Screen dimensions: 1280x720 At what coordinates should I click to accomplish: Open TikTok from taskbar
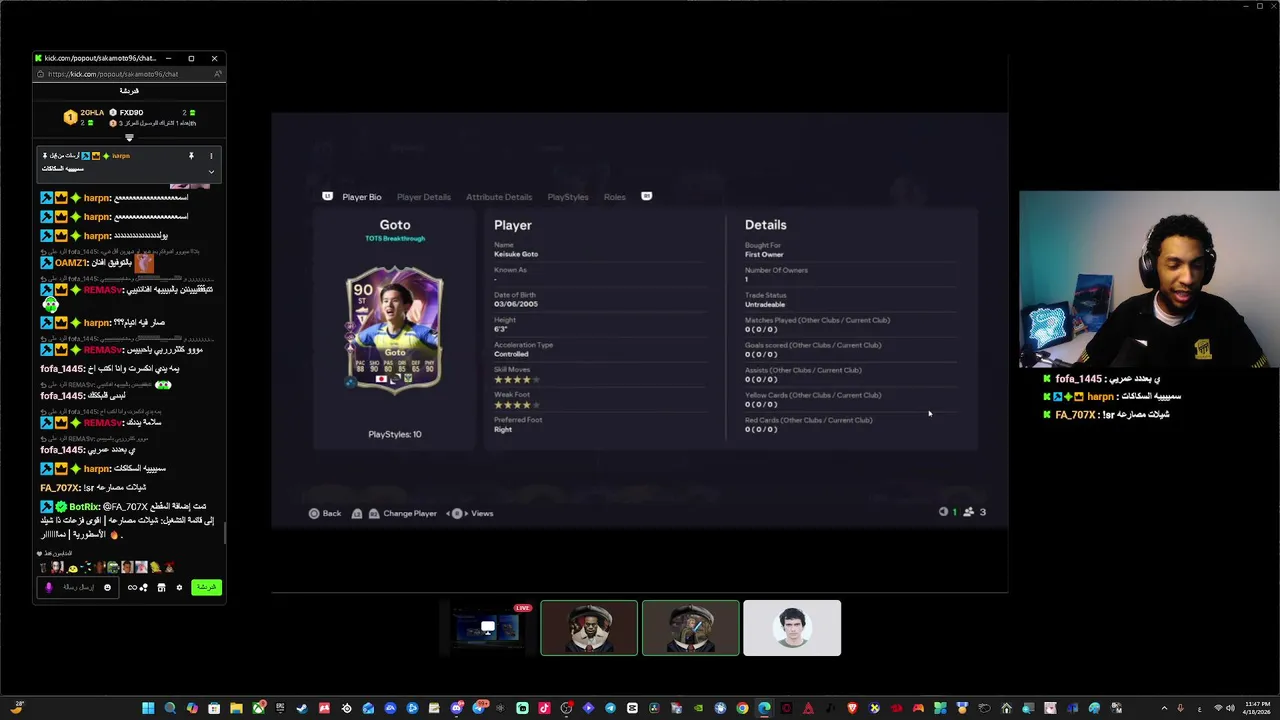(x=544, y=708)
